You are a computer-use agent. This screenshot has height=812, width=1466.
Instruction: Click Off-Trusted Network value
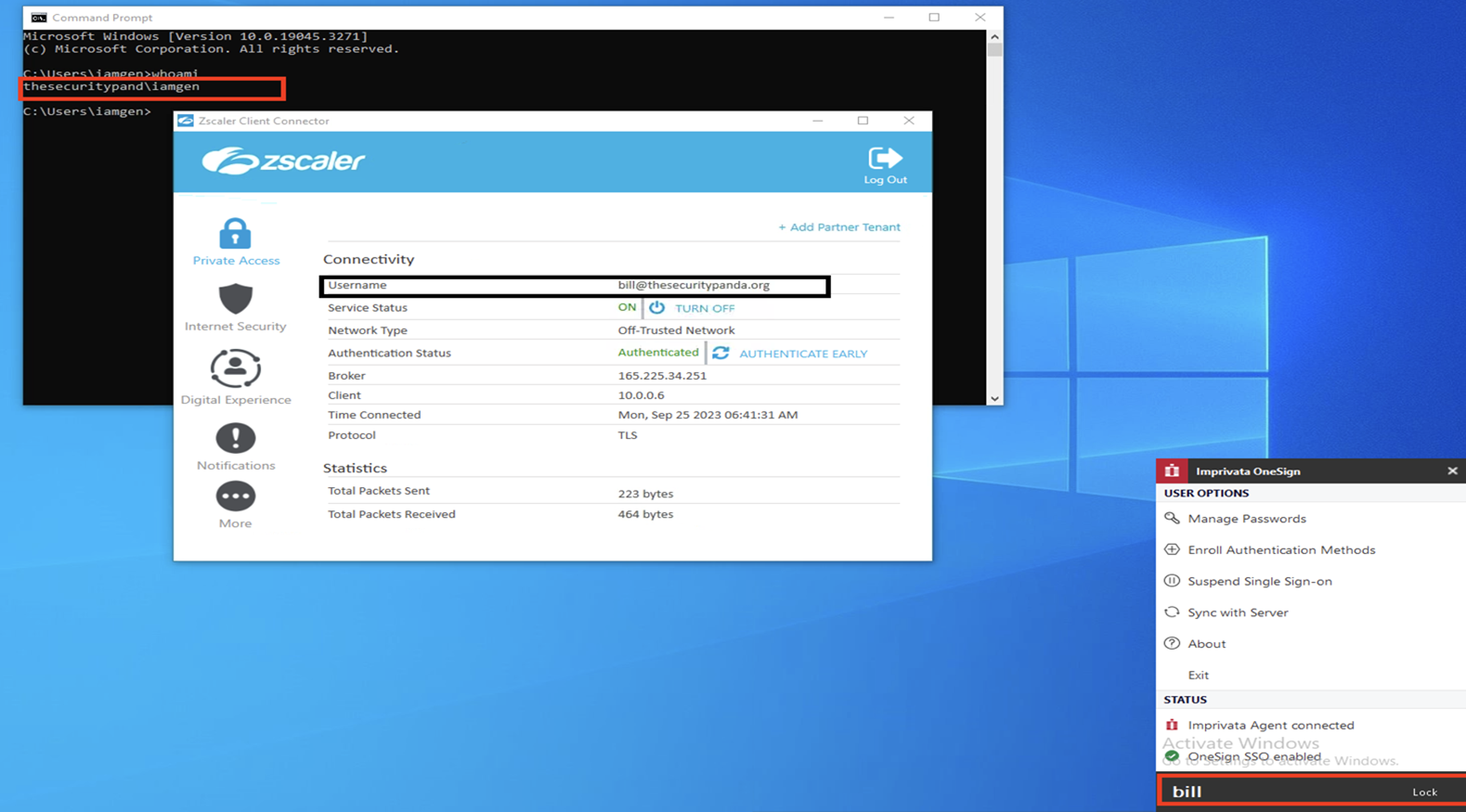point(676,330)
